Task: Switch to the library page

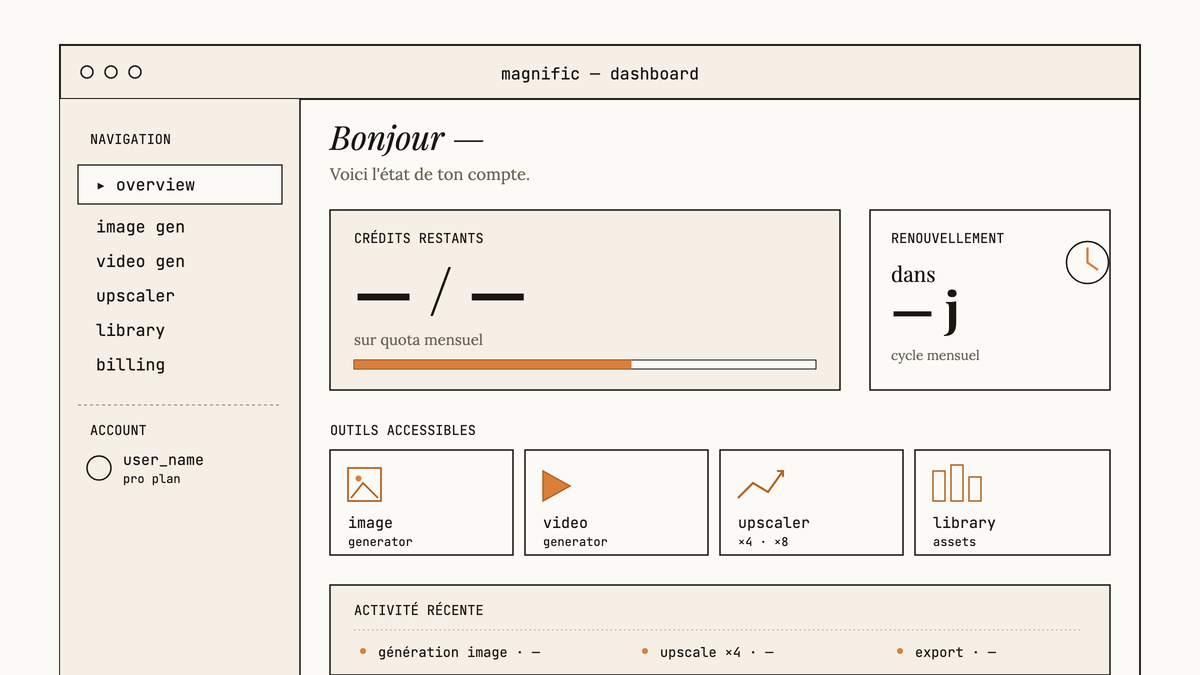Action: [130, 330]
